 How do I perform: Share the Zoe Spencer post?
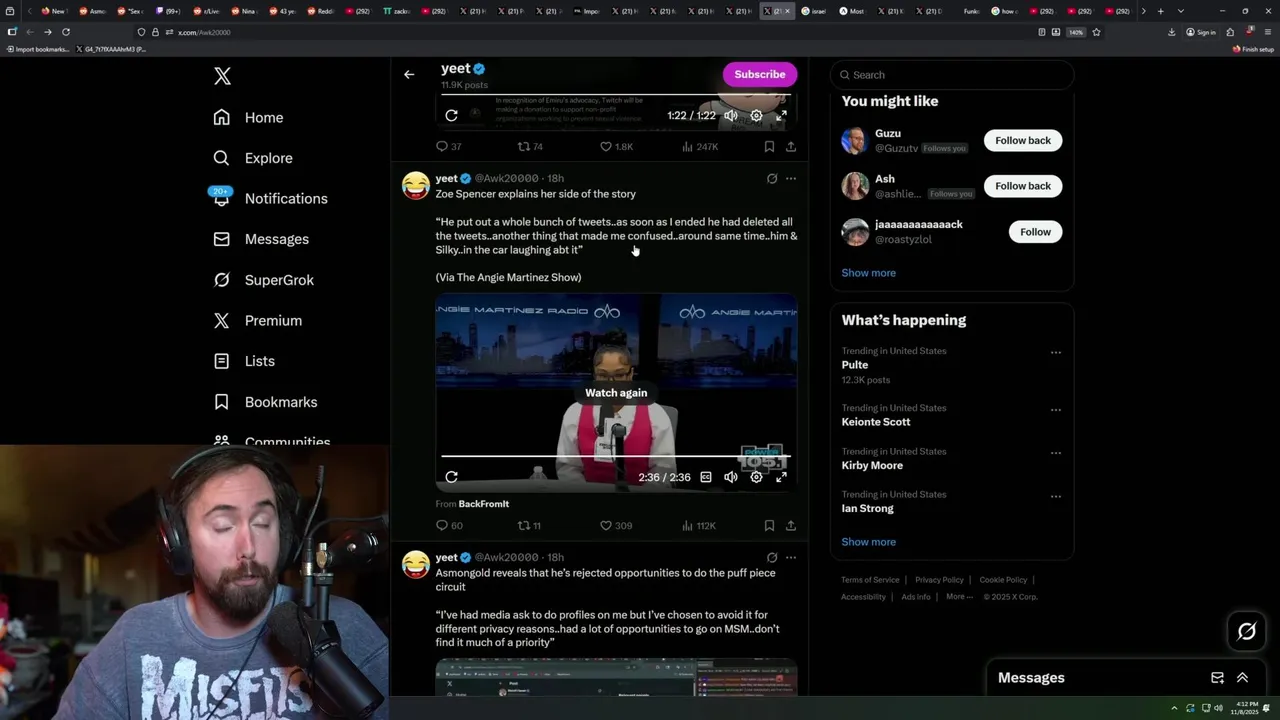tap(790, 526)
